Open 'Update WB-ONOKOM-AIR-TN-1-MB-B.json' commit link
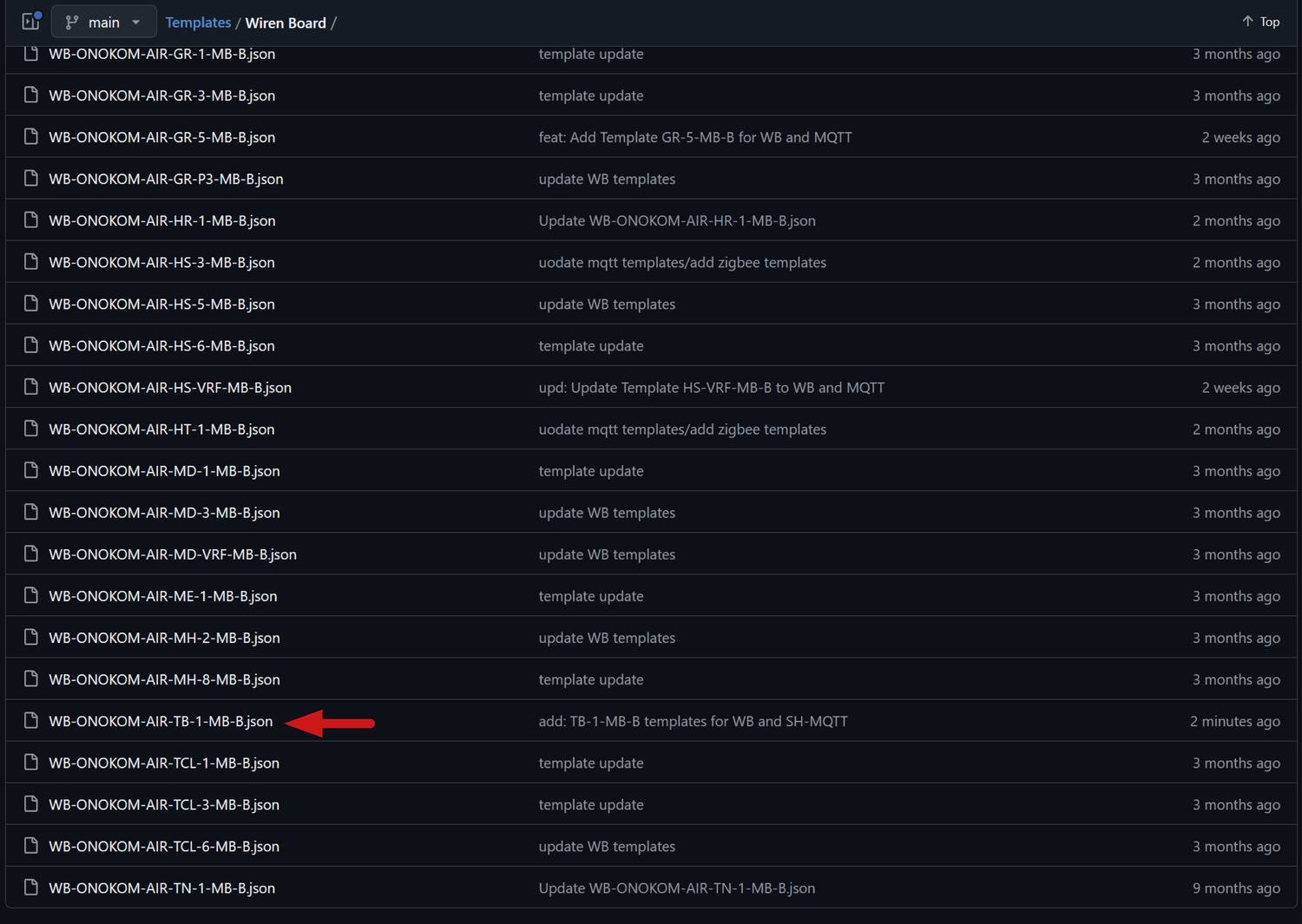Image resolution: width=1302 pixels, height=924 pixels. 676,888
